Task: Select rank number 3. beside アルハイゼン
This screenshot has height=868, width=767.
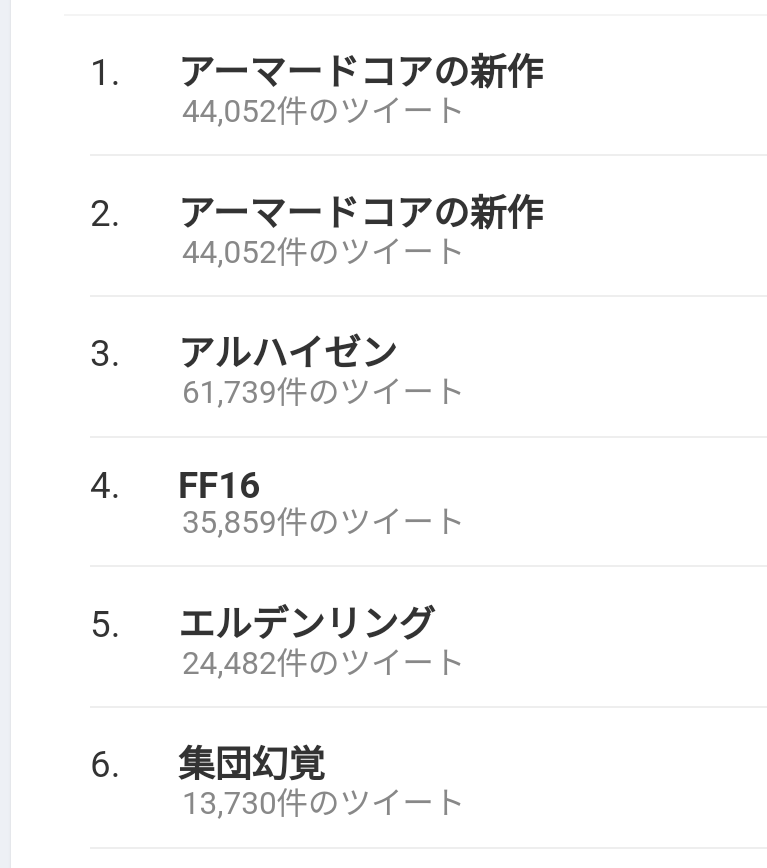Action: (105, 354)
